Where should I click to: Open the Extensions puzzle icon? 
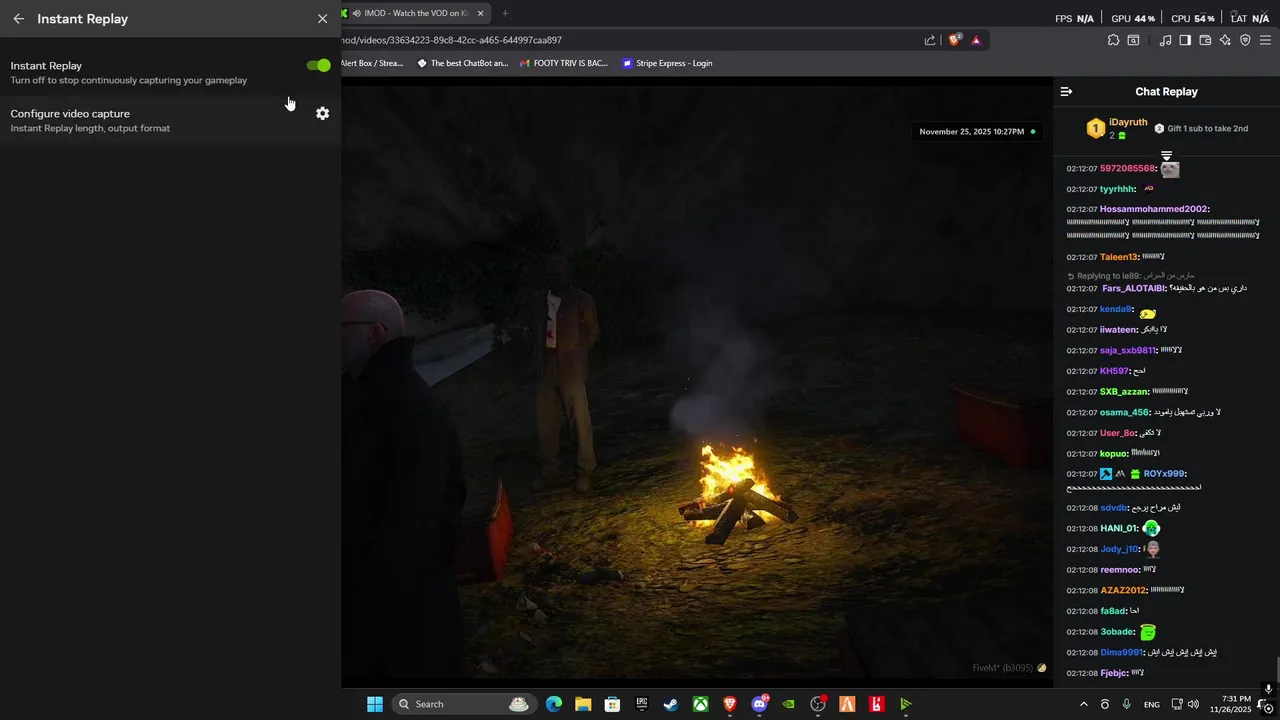click(1113, 40)
